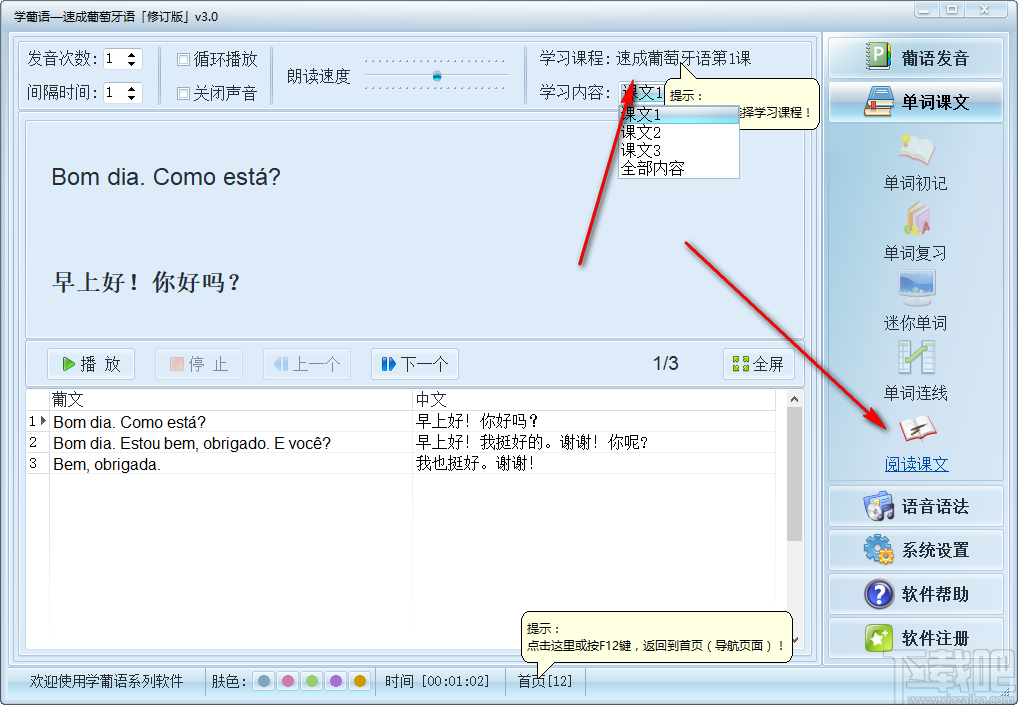
Task: Click the 停止 stop button
Action: (x=199, y=364)
